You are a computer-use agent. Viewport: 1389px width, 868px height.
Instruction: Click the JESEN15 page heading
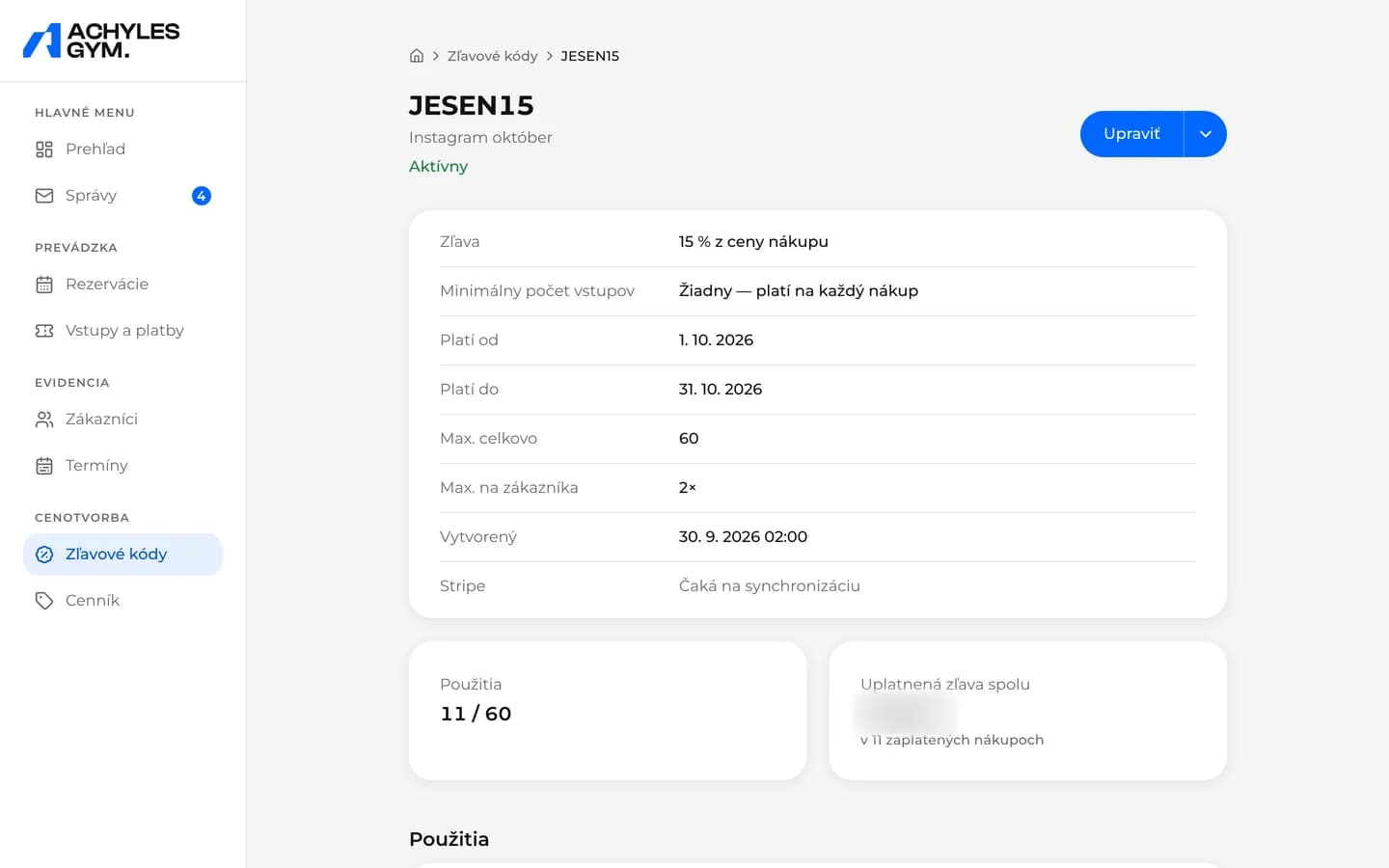(x=472, y=105)
